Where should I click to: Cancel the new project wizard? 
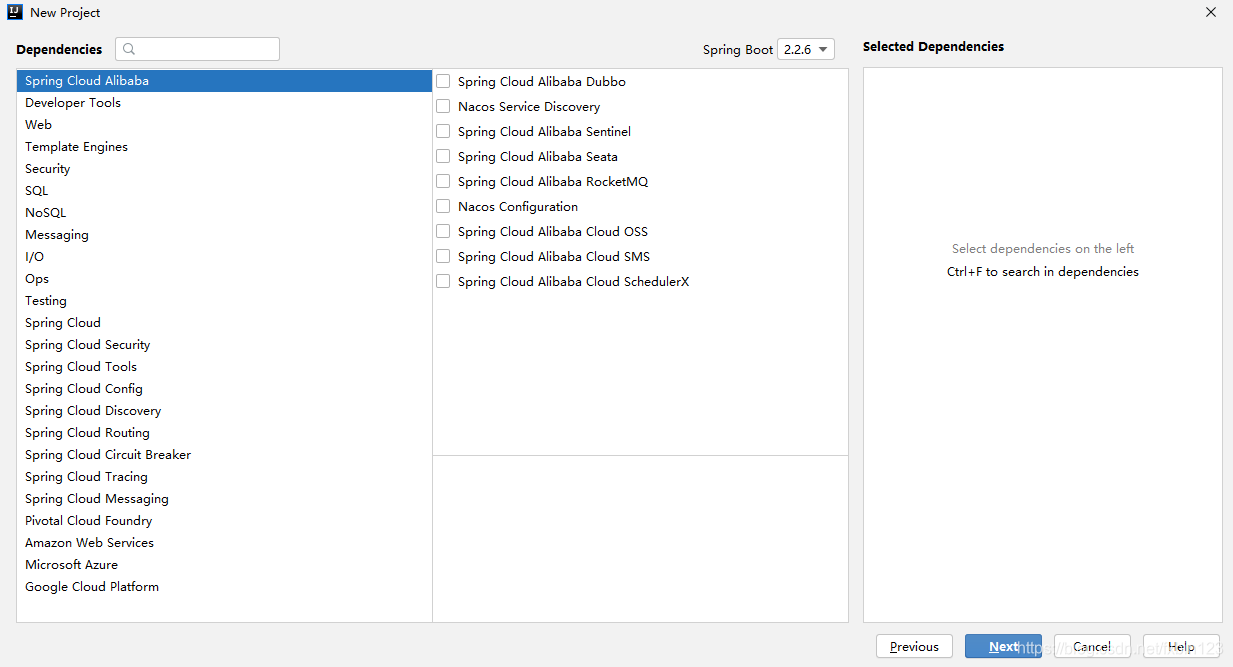coord(1092,646)
